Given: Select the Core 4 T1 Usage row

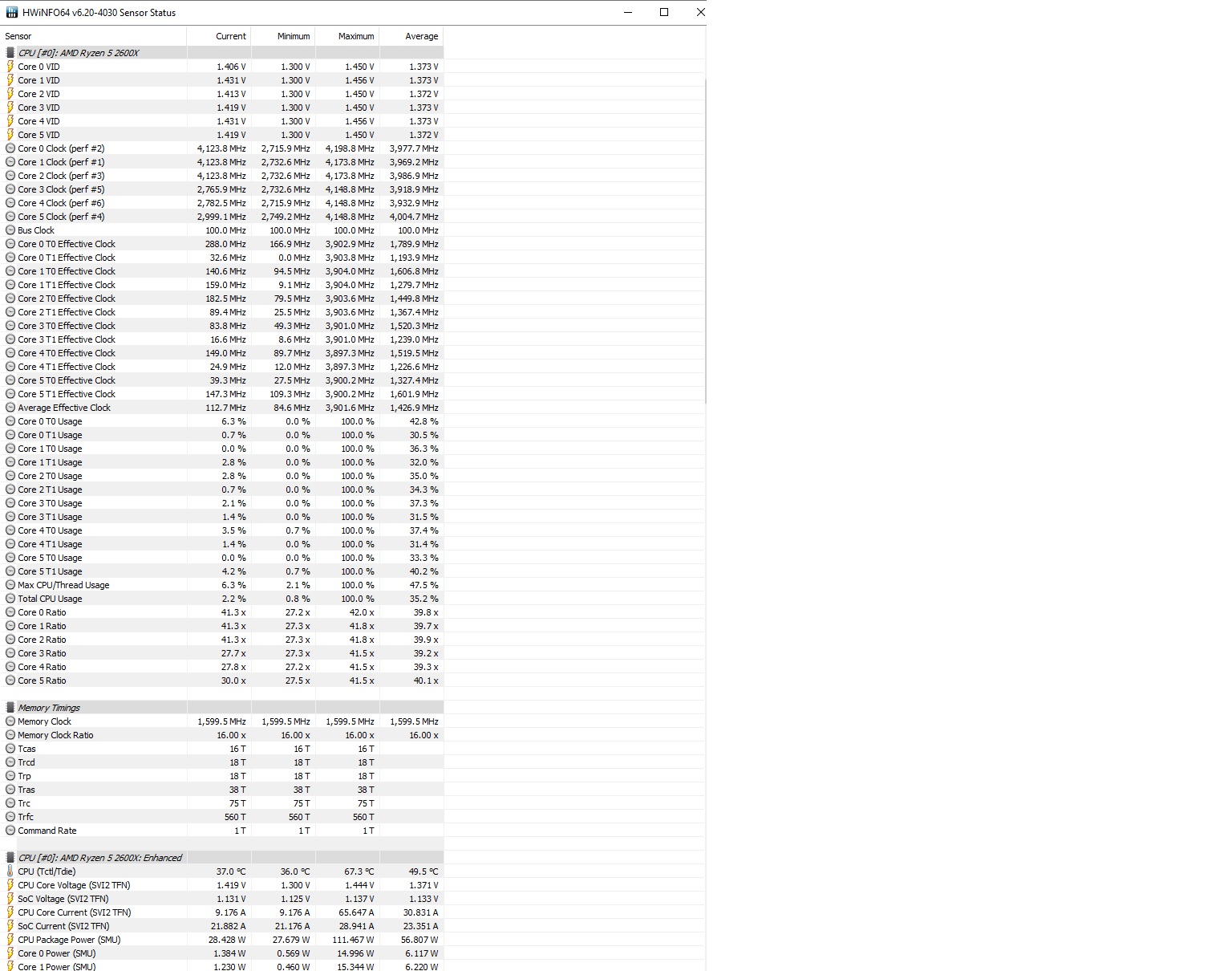Looking at the screenshot, I should (x=221, y=544).
